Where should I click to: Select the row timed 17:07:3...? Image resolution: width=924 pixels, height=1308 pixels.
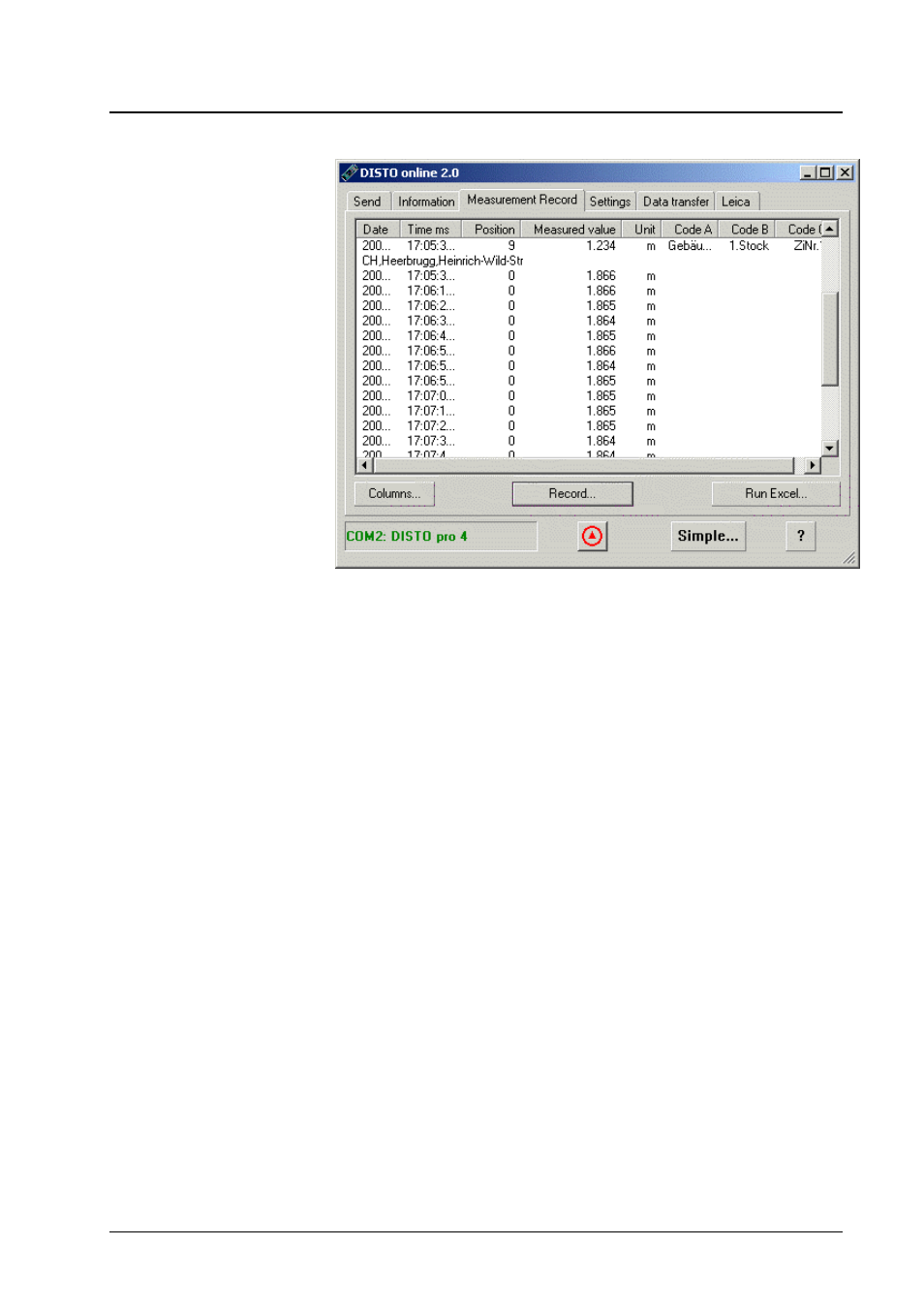[x=589, y=441]
